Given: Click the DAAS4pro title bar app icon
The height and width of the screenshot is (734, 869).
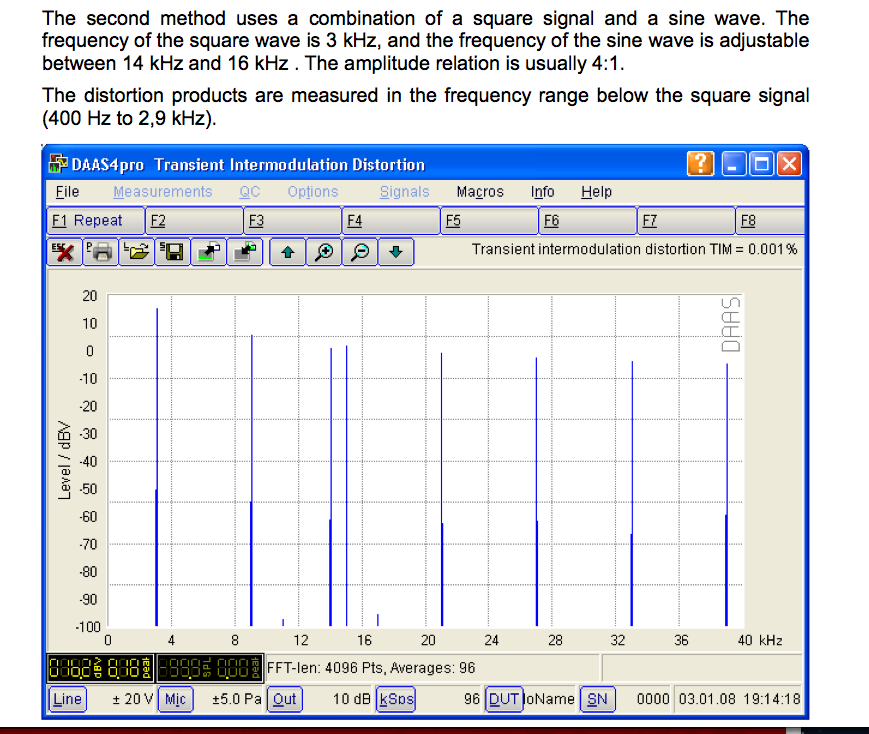Looking at the screenshot, I should pos(58,164).
